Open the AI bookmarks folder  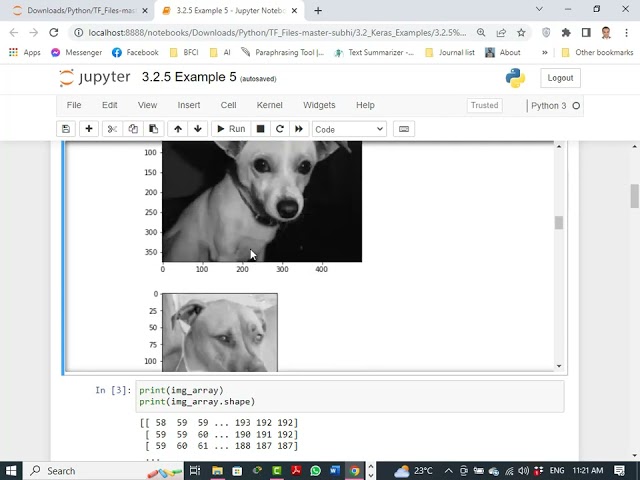coord(220,52)
